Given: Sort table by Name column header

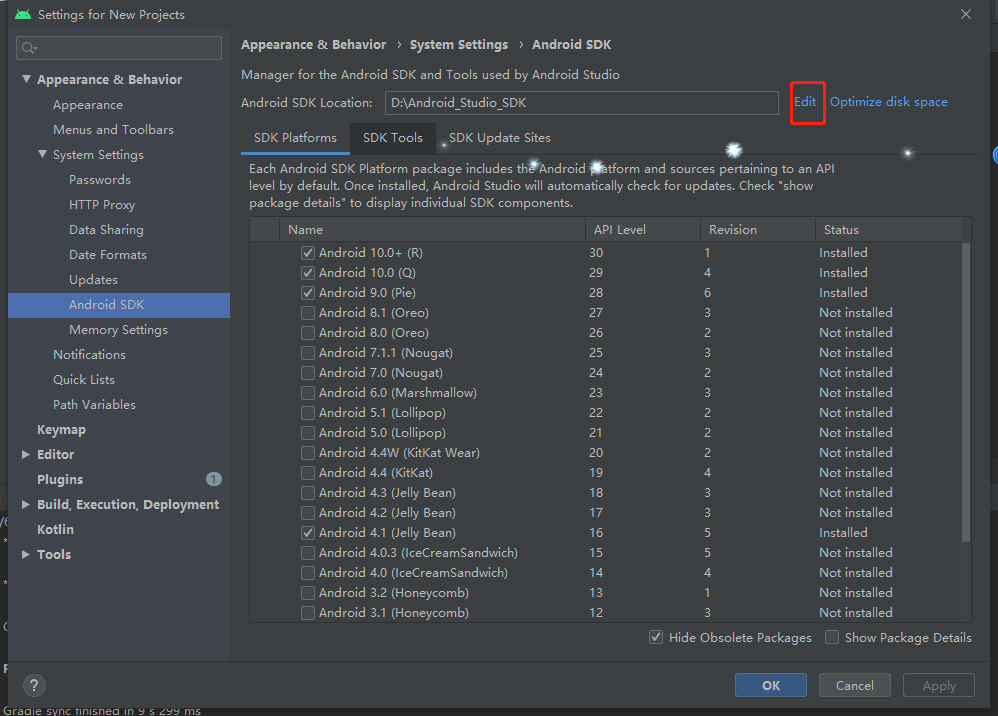Looking at the screenshot, I should (432, 230).
